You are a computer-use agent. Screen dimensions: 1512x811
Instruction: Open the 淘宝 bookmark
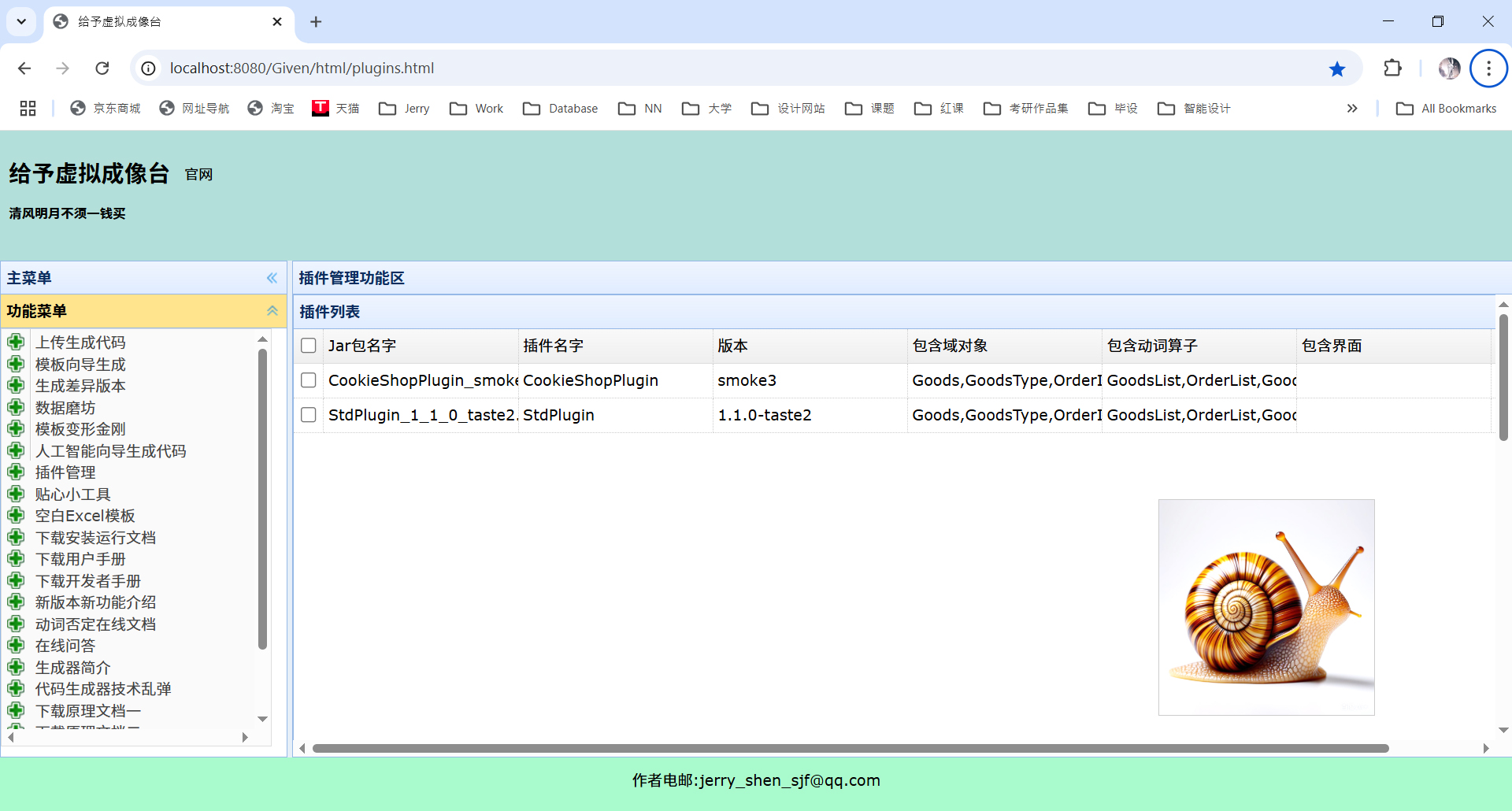271,108
